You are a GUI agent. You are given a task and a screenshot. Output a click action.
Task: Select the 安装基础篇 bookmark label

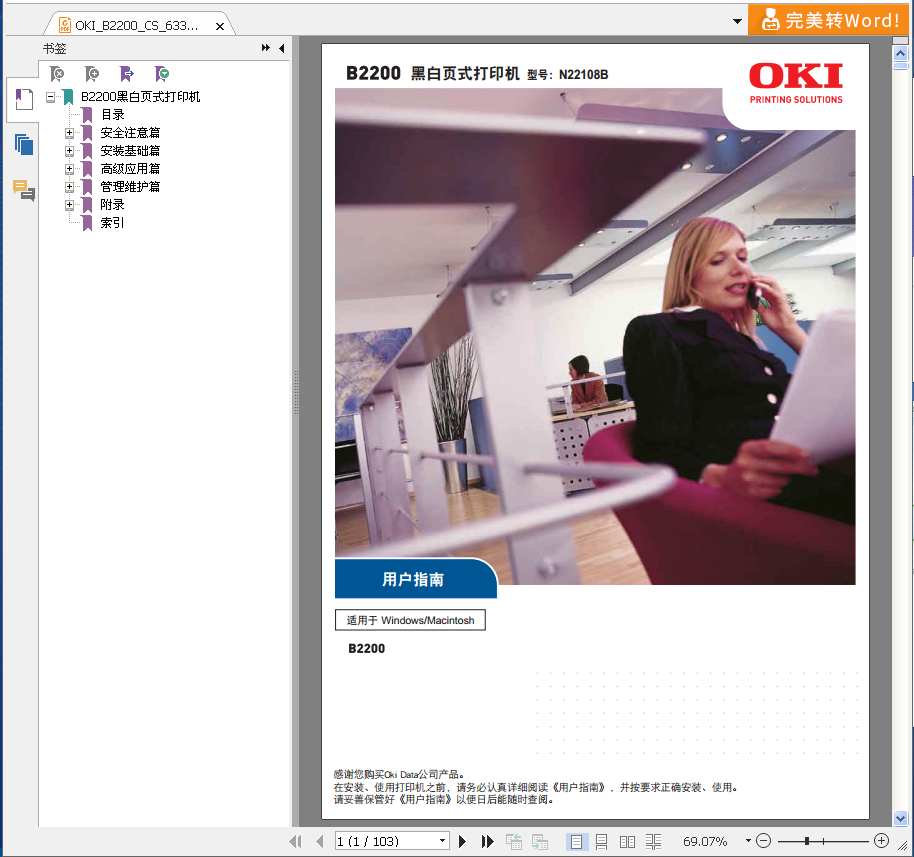pos(130,151)
